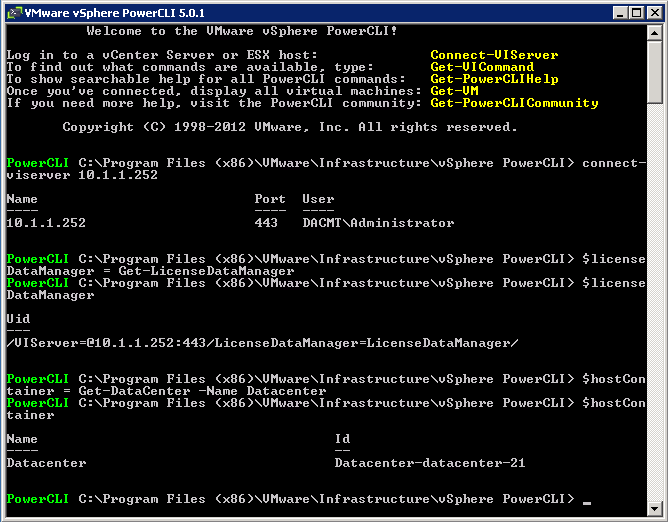Click at the blinking cursor prompt
668x522 pixels.
(587, 501)
